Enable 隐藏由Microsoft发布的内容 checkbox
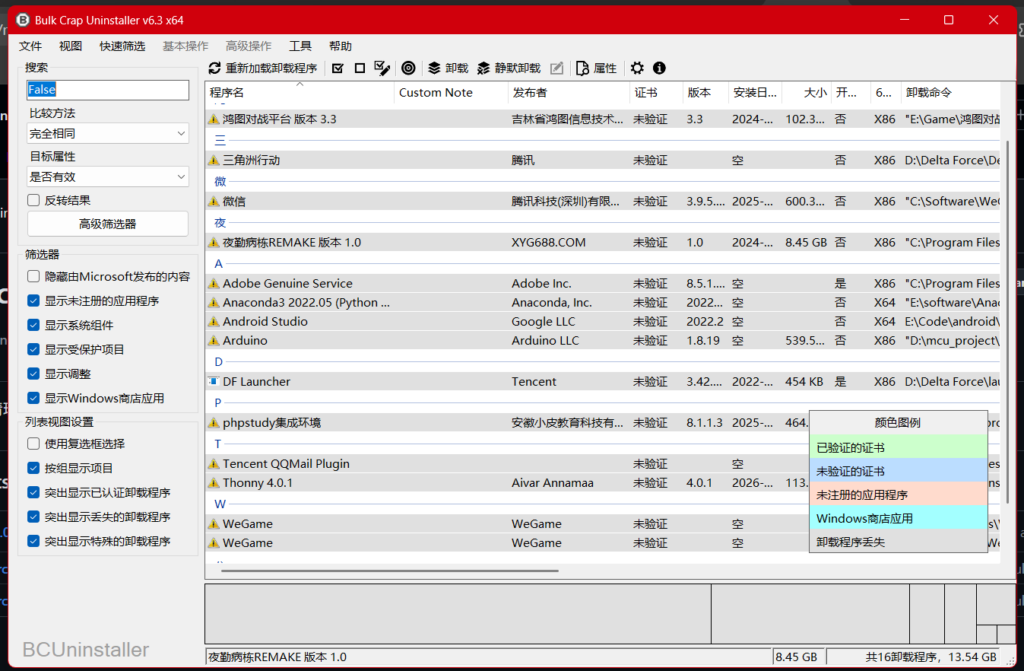The height and width of the screenshot is (671, 1024). (x=33, y=276)
